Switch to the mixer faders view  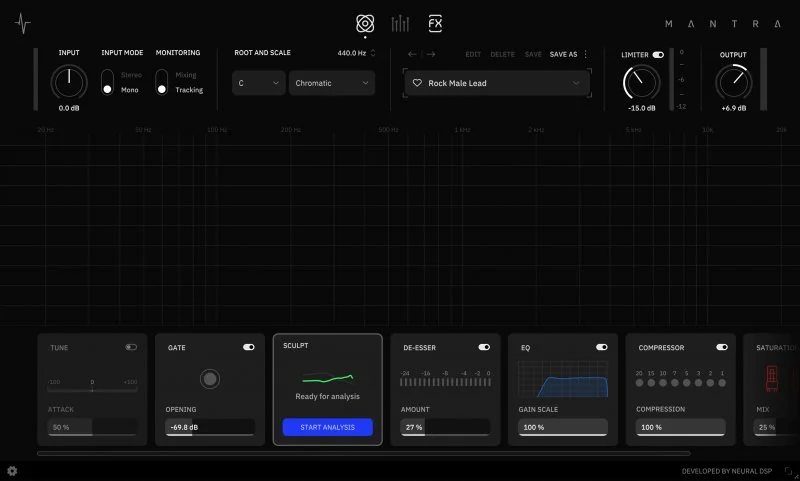[x=400, y=23]
